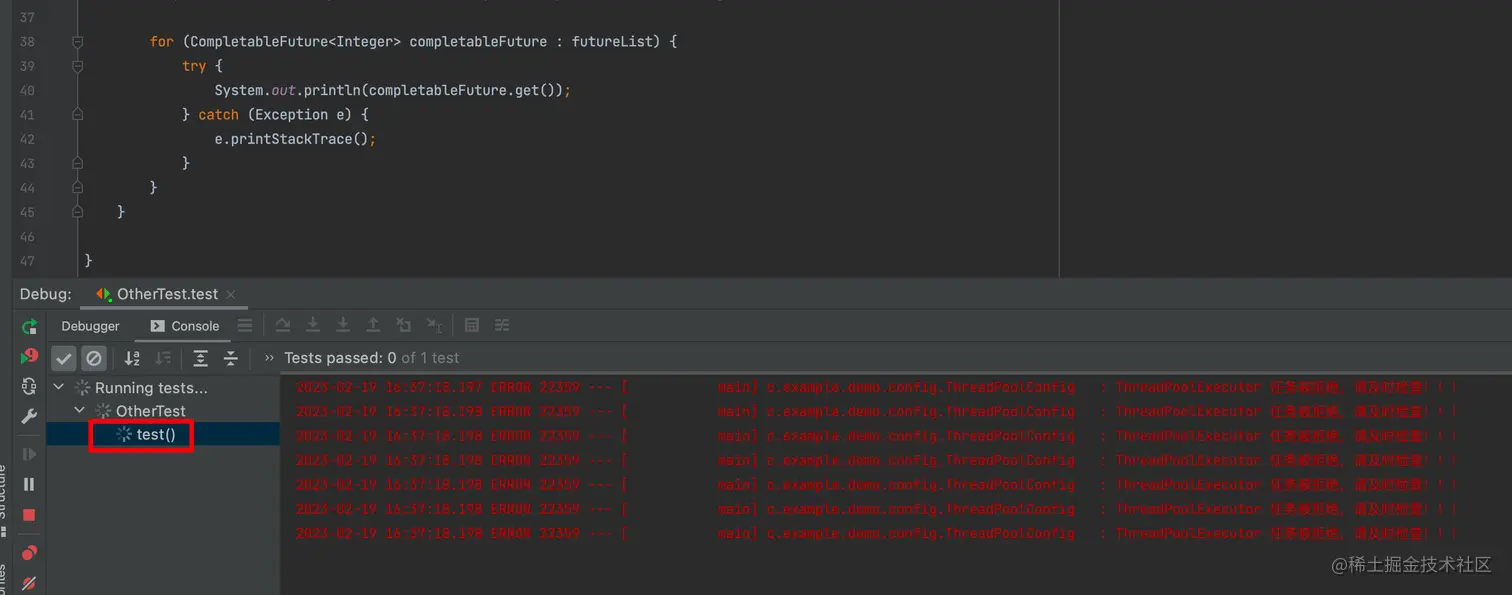Expand all test tree nodes
The width and height of the screenshot is (1512, 595).
tap(200, 358)
